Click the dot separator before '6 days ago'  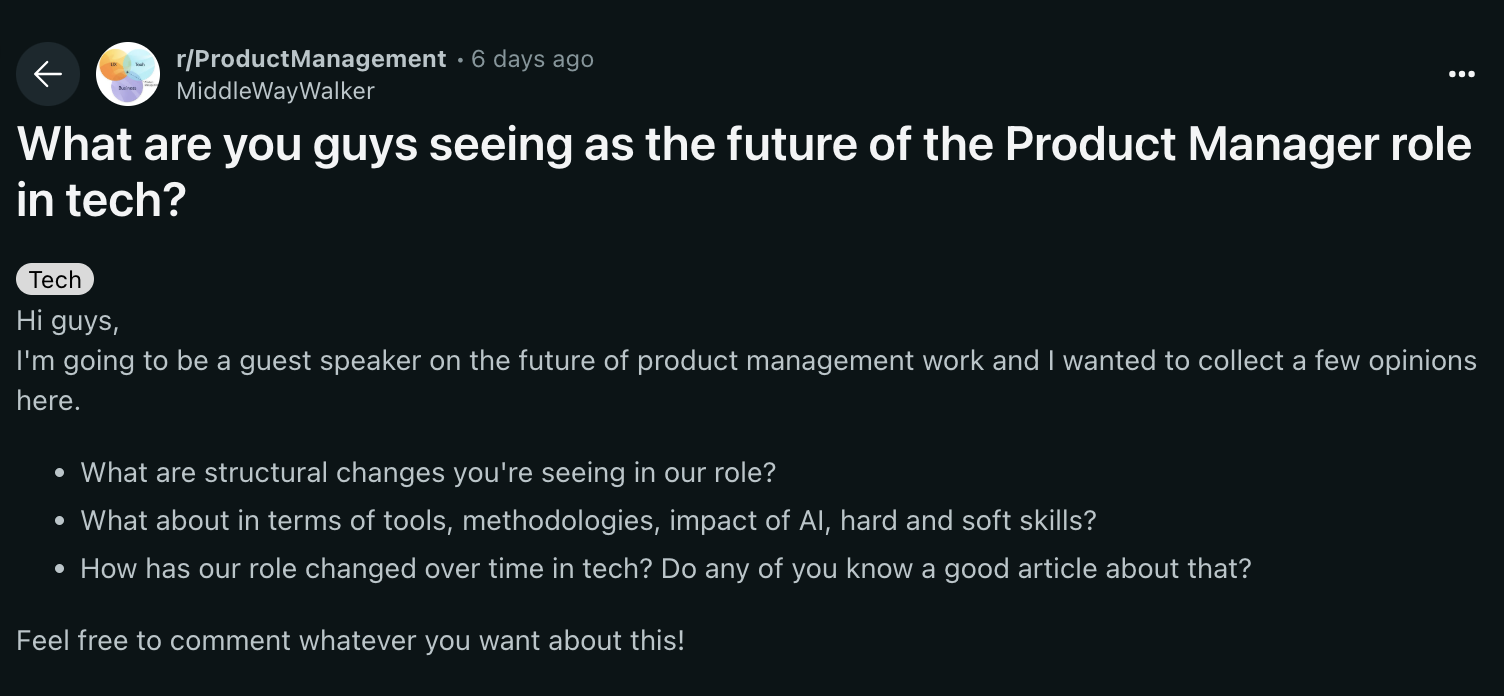[459, 60]
